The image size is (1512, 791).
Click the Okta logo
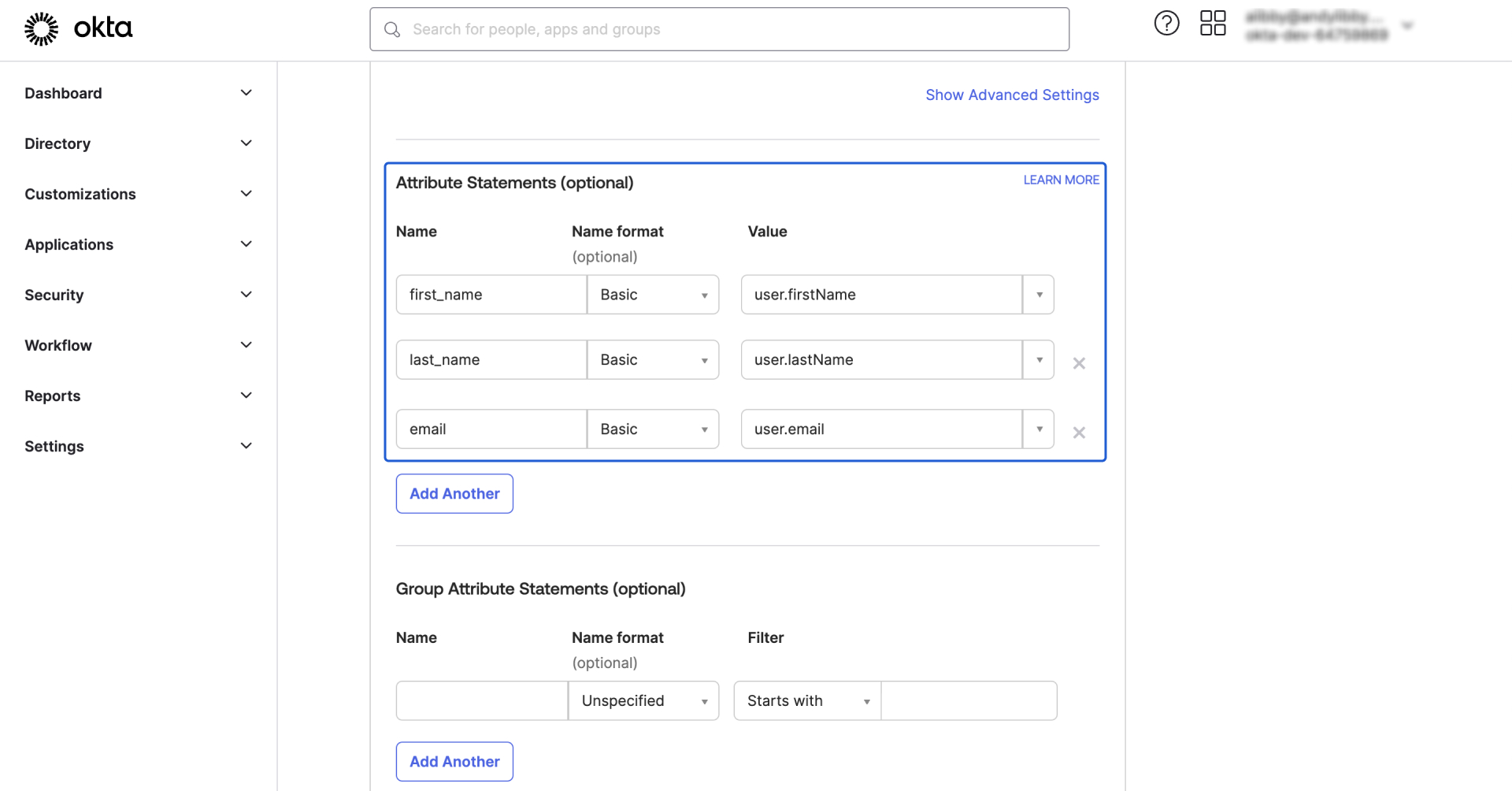click(x=78, y=29)
